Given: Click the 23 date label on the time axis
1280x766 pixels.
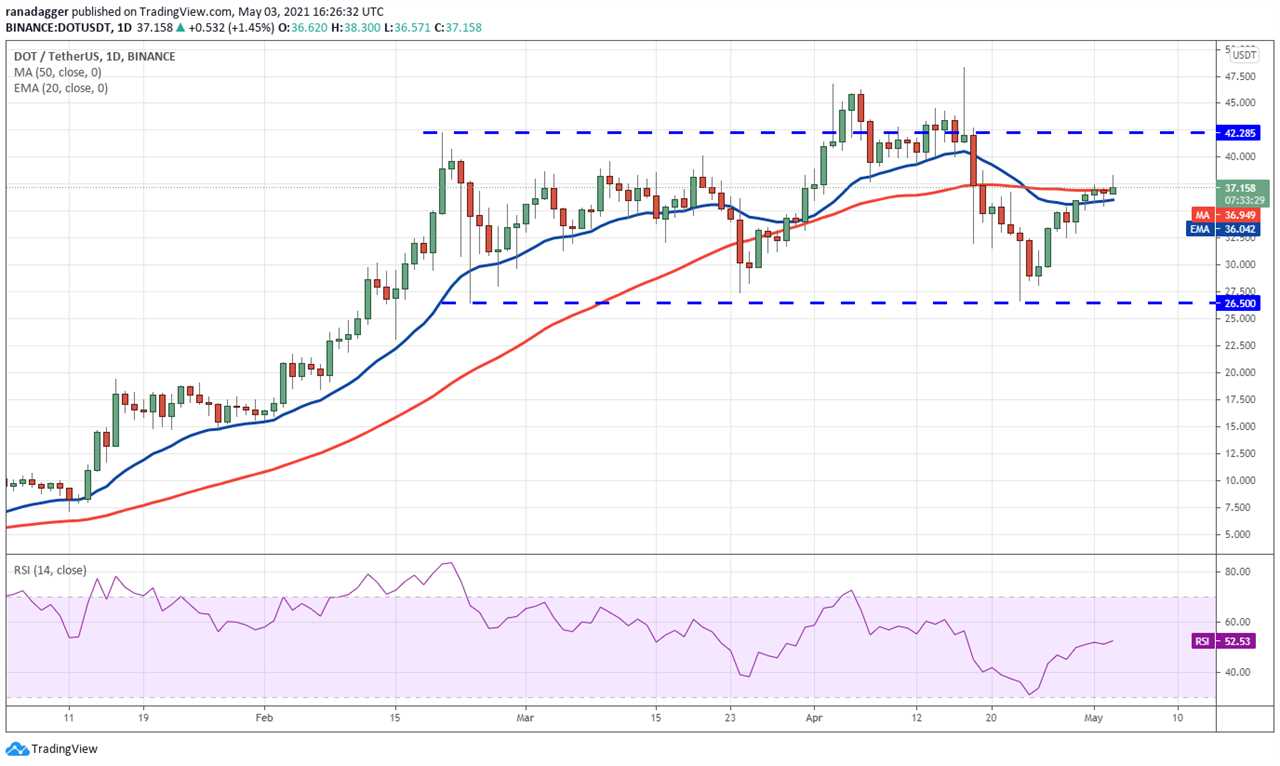Looking at the screenshot, I should pos(731,718).
